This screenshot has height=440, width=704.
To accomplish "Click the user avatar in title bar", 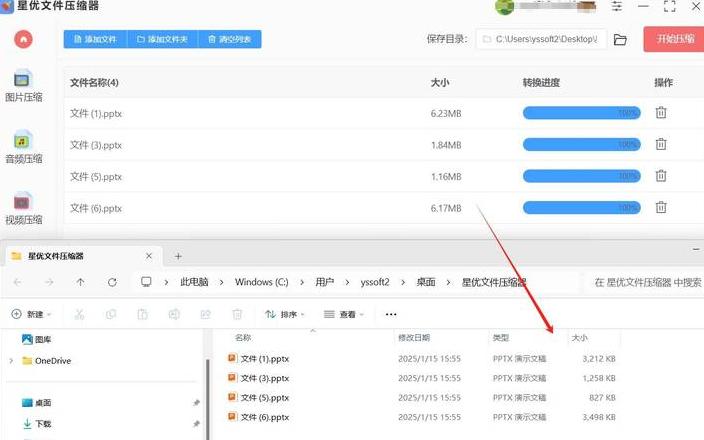I will pos(505,7).
